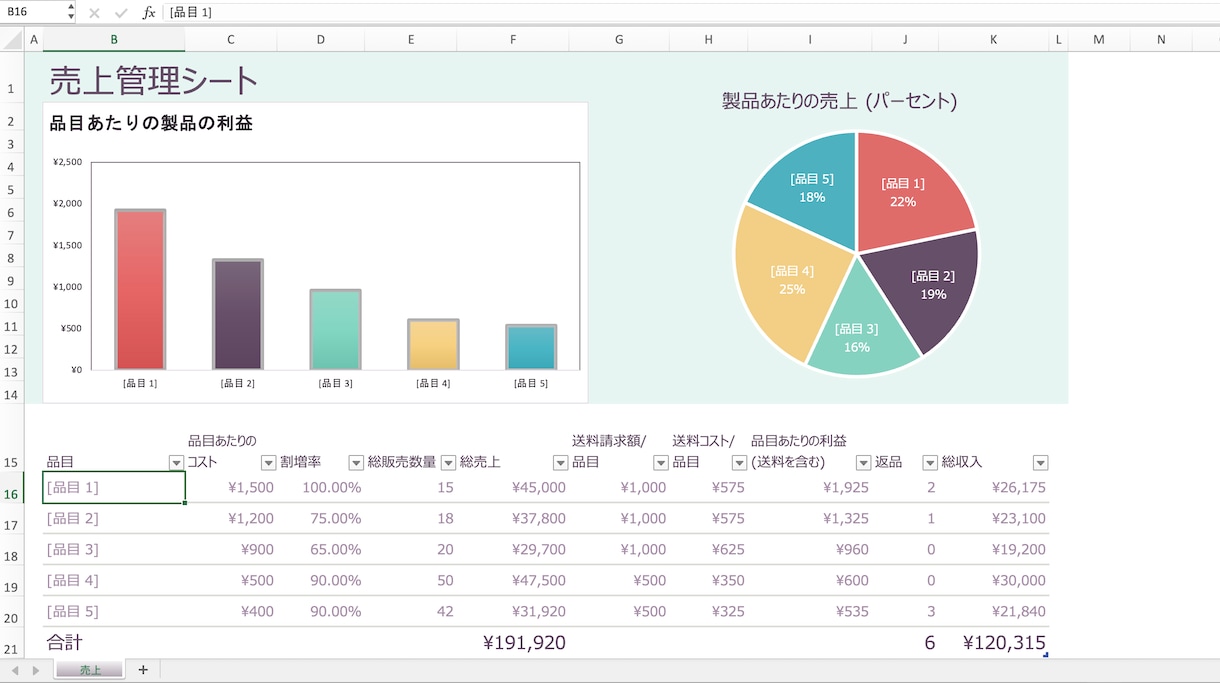Select the [品目 3] table cell

coord(114,549)
